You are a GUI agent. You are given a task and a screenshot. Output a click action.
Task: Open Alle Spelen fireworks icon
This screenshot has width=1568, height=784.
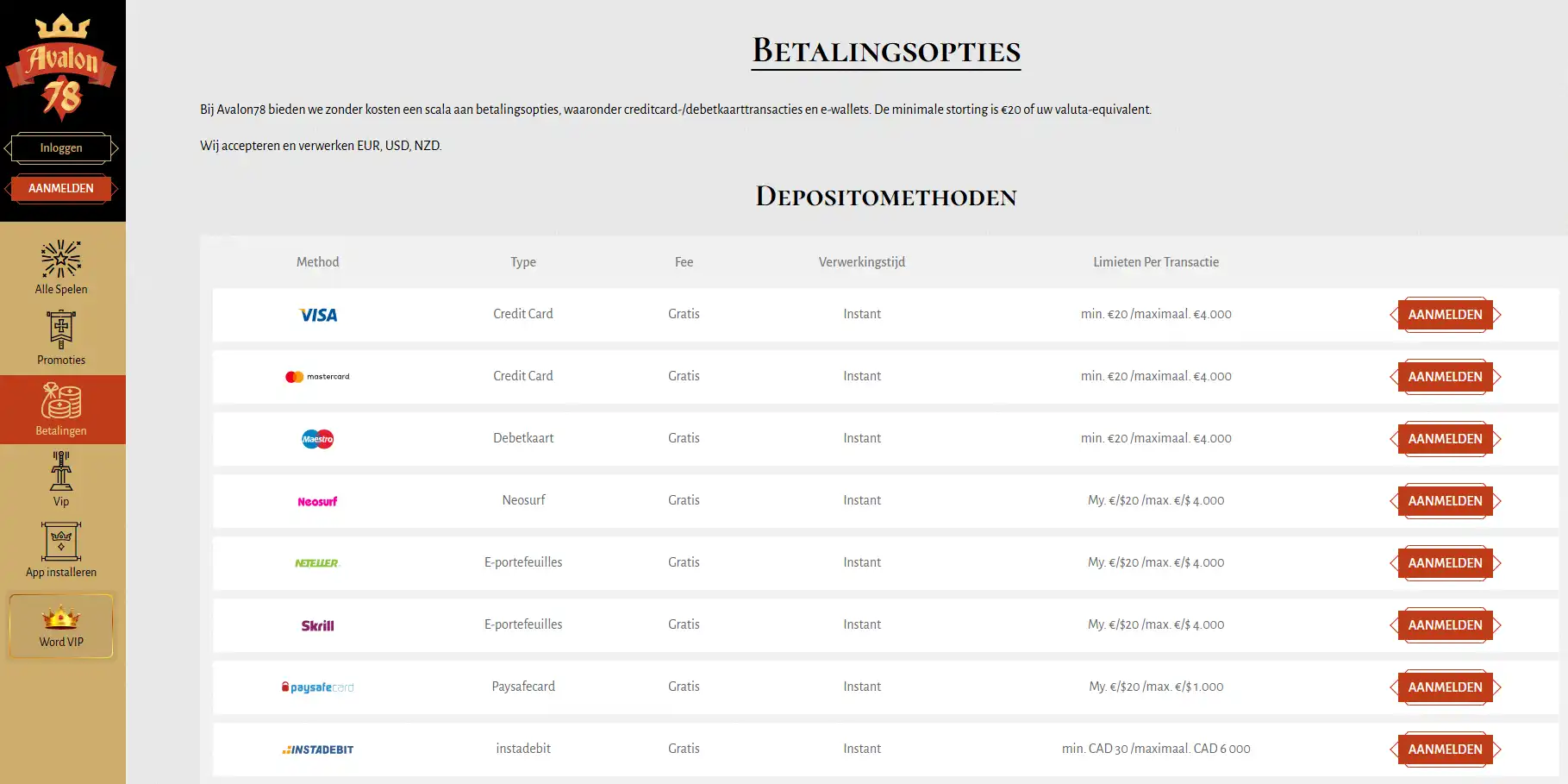pyautogui.click(x=61, y=259)
